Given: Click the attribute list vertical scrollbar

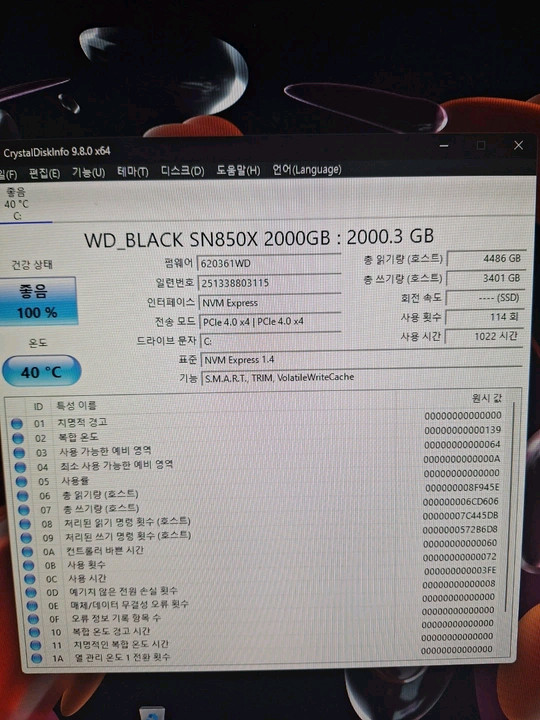Looking at the screenshot, I should point(510,507).
